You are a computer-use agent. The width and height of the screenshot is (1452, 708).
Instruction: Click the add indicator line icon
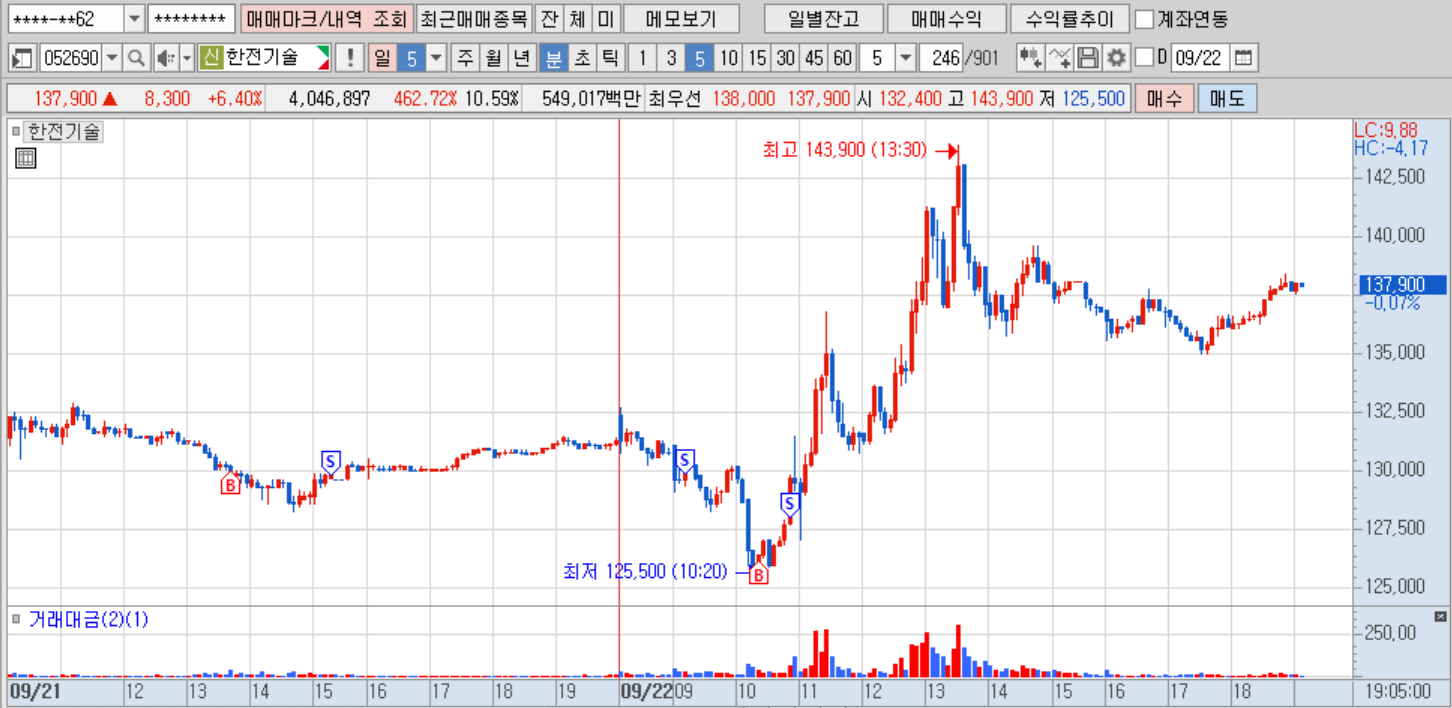tap(1060, 58)
